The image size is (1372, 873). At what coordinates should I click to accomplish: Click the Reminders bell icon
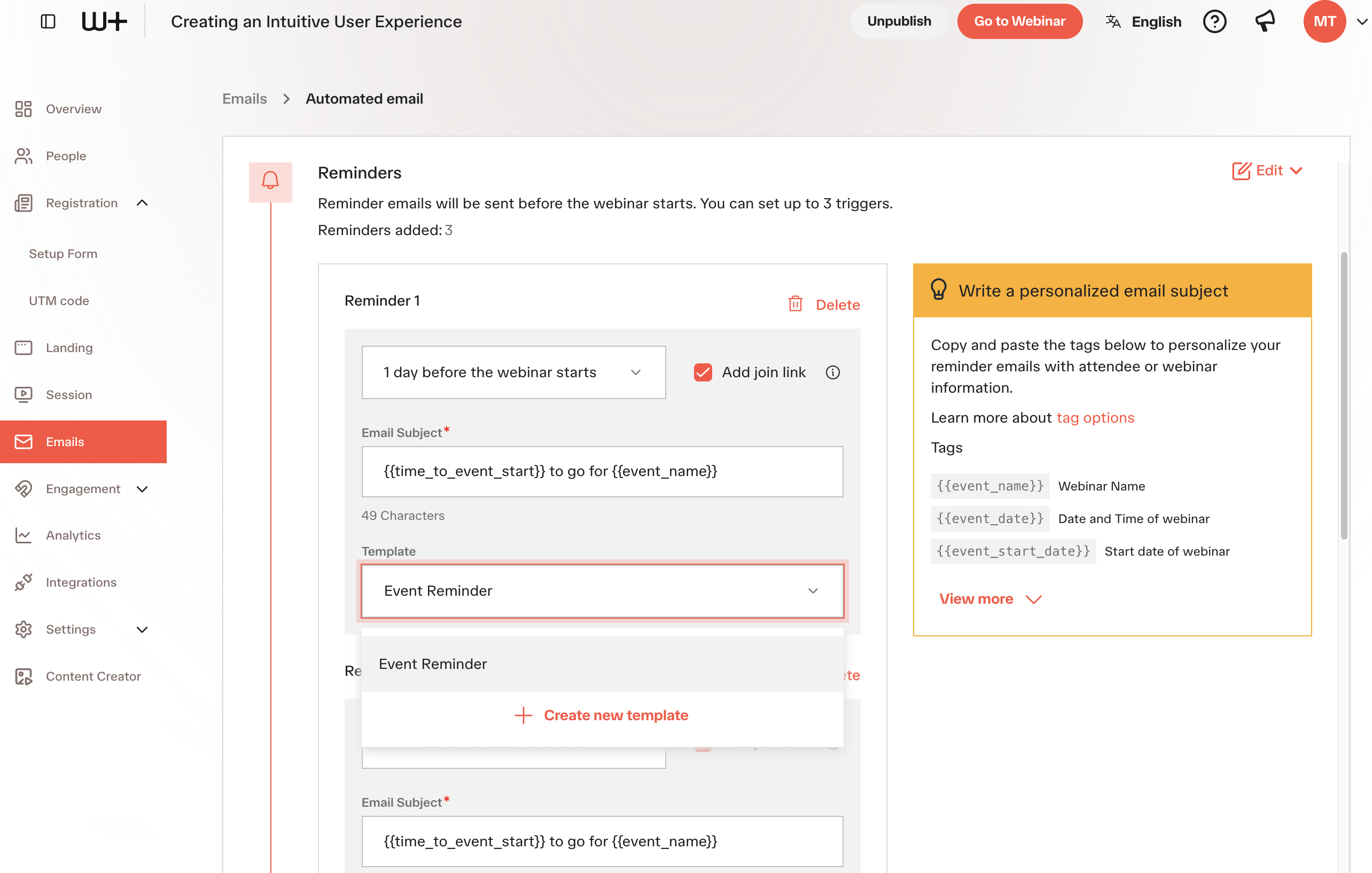point(270,182)
